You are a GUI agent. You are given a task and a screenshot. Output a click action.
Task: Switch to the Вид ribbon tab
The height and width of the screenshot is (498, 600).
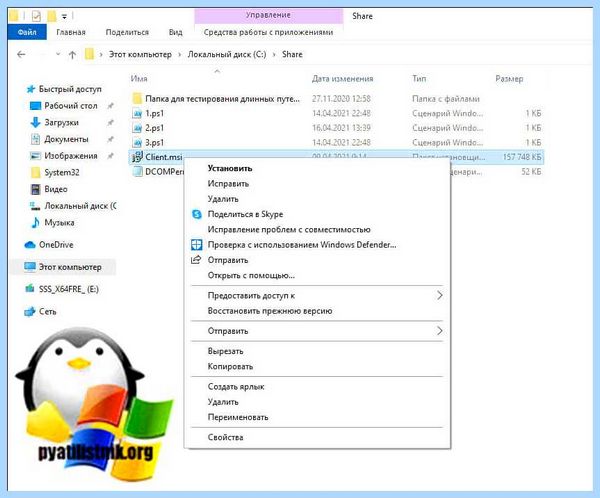[176, 32]
